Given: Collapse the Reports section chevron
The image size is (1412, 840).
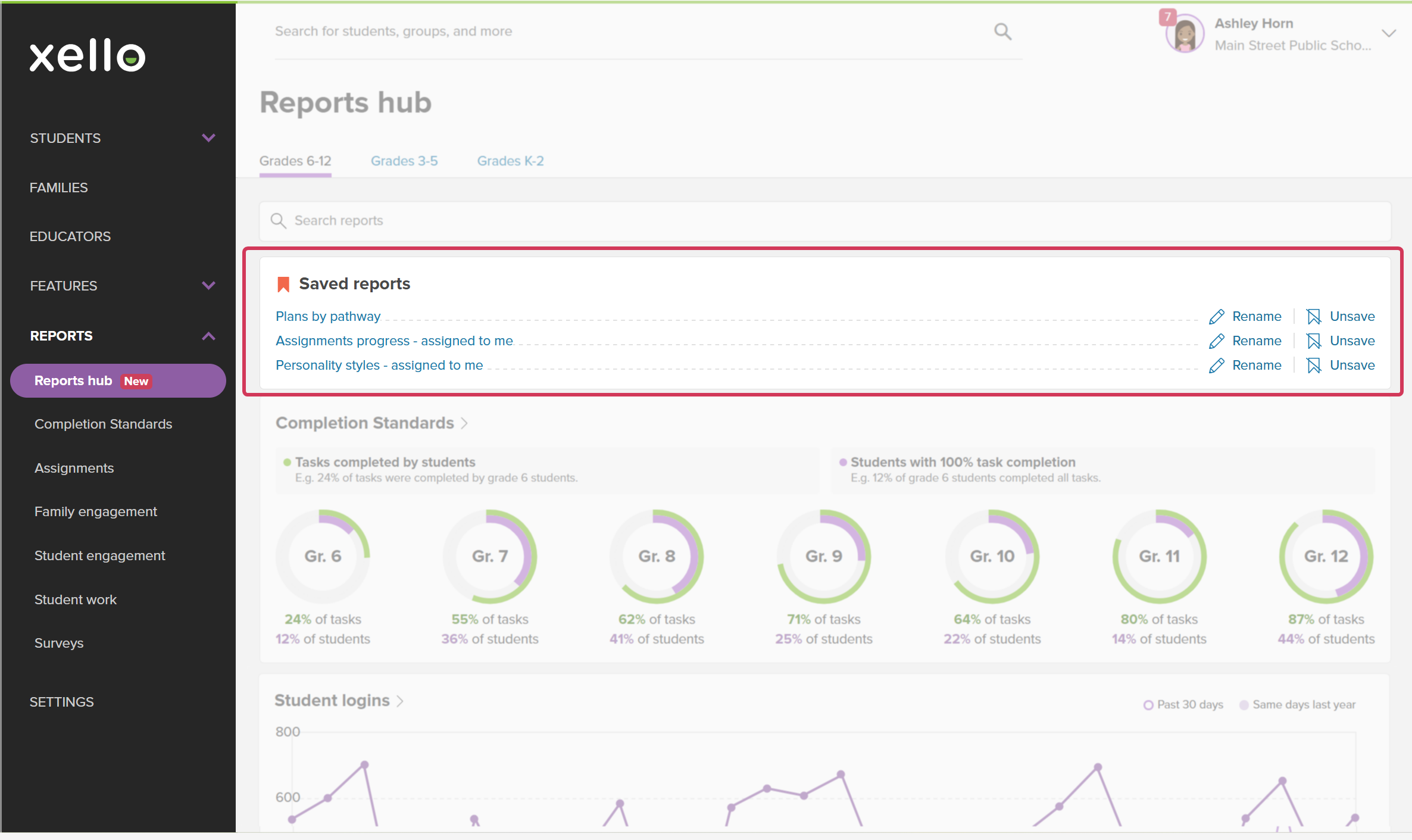Looking at the screenshot, I should click(x=208, y=336).
